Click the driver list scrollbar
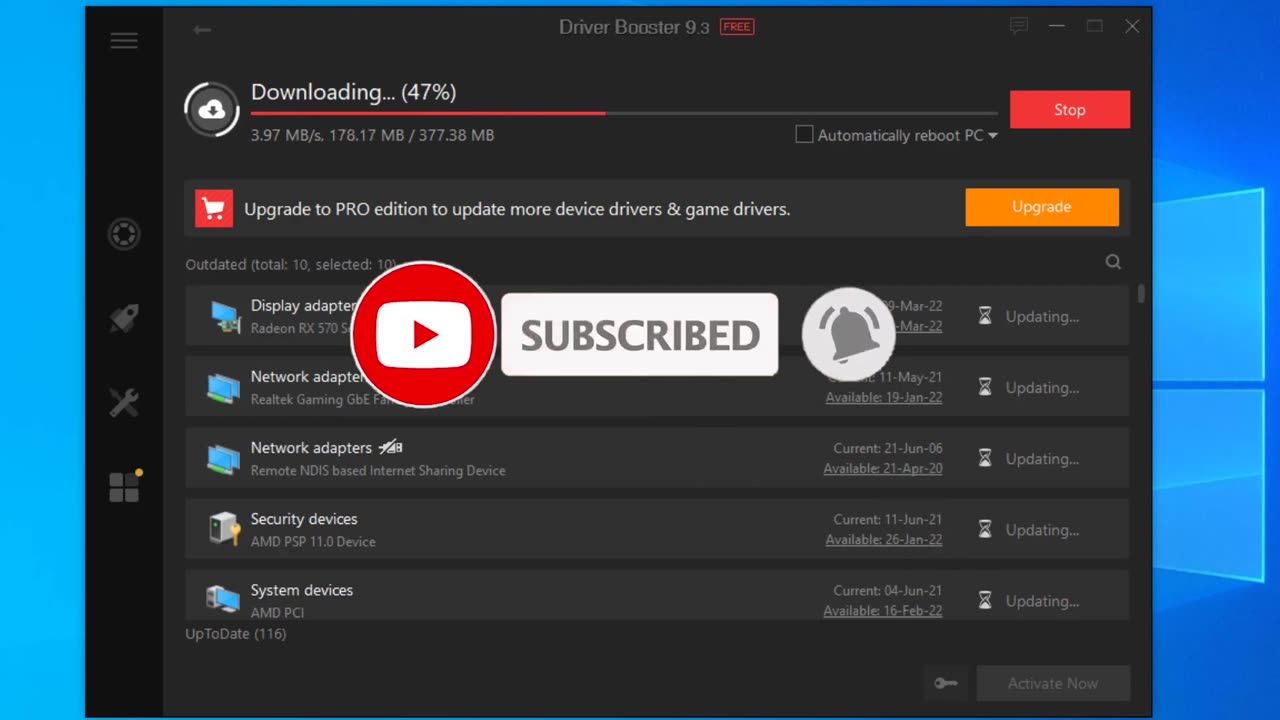The image size is (1280, 720). tap(1141, 294)
